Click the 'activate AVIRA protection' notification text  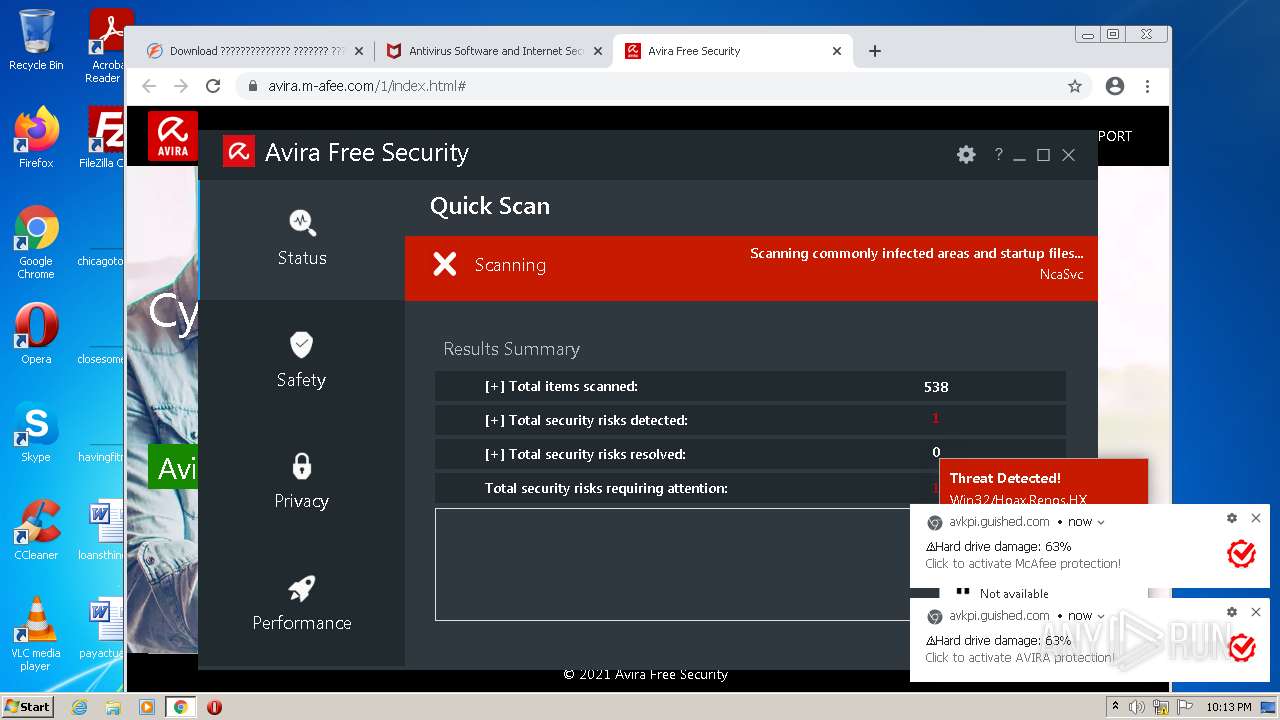[1019, 657]
